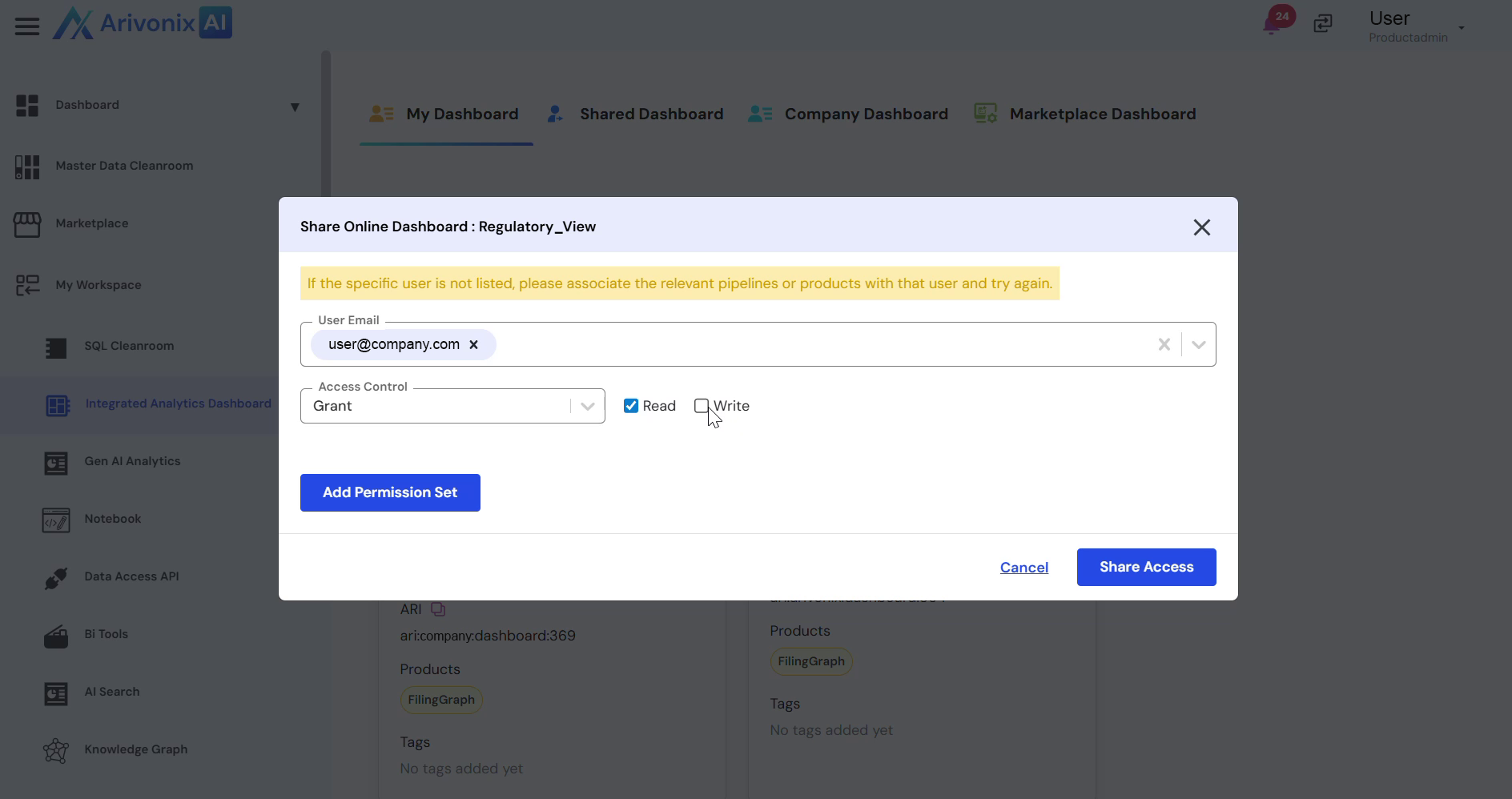Uncheck the Read permission checkbox
1512x799 pixels.
point(631,406)
